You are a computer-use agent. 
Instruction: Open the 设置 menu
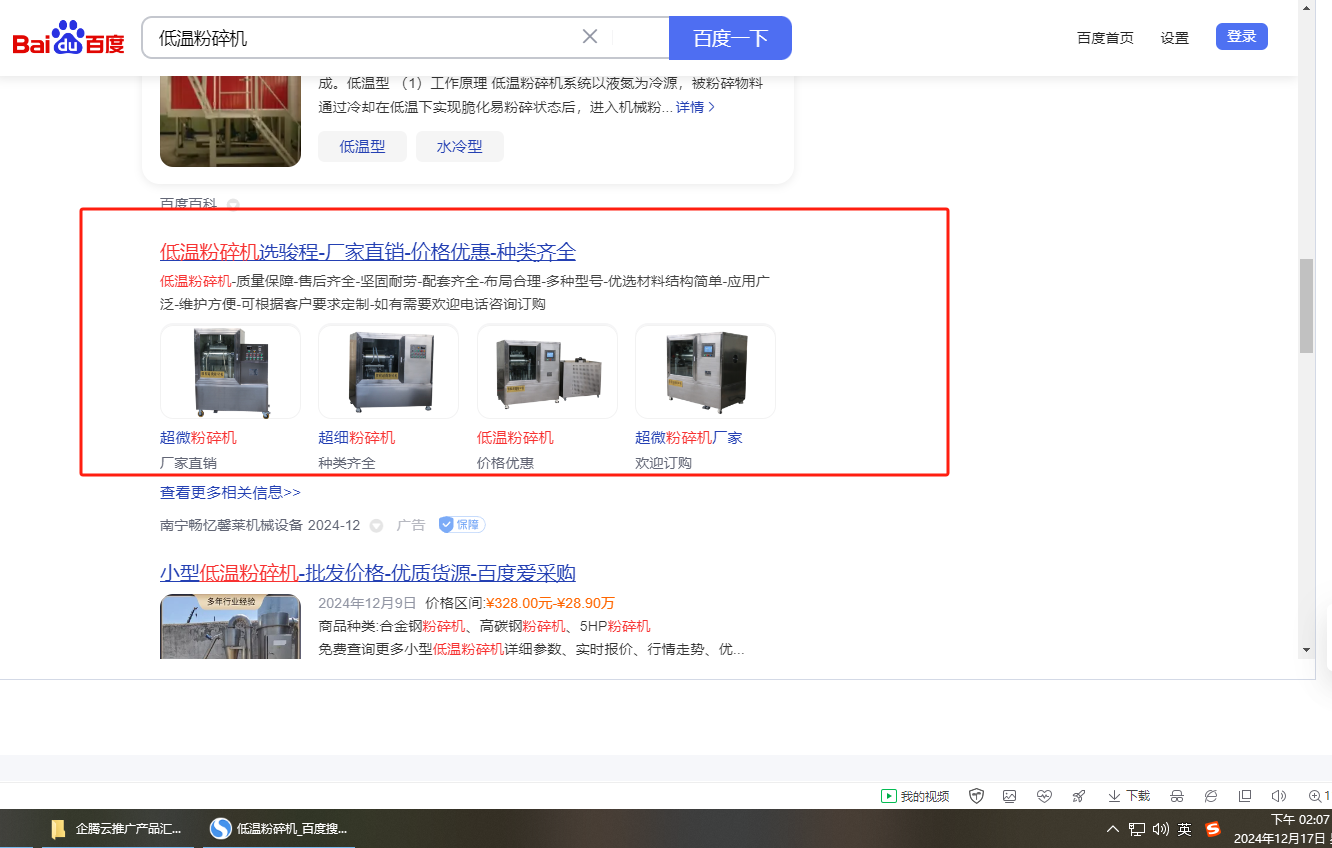point(1174,38)
